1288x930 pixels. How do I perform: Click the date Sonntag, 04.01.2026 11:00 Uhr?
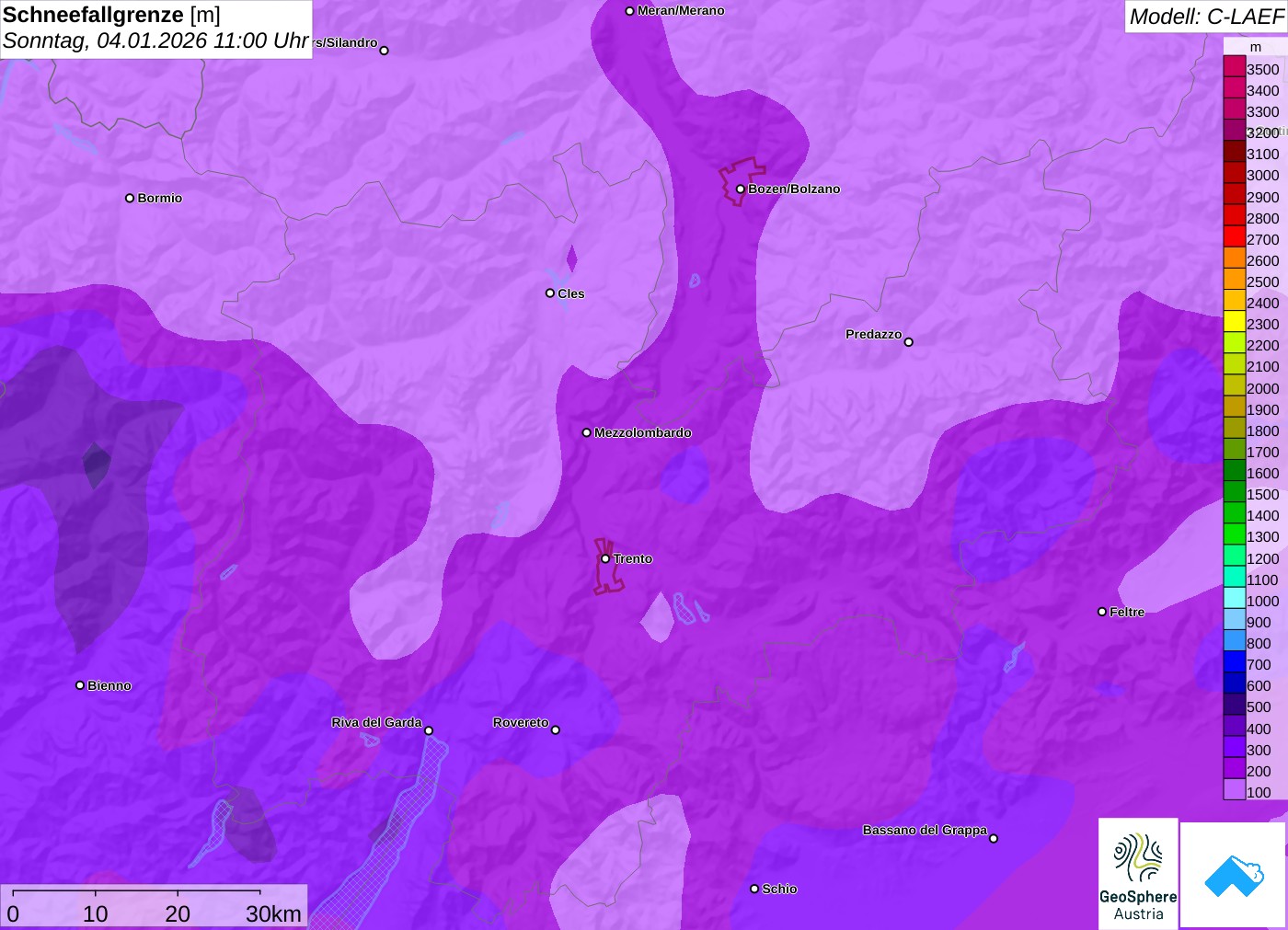(x=155, y=41)
